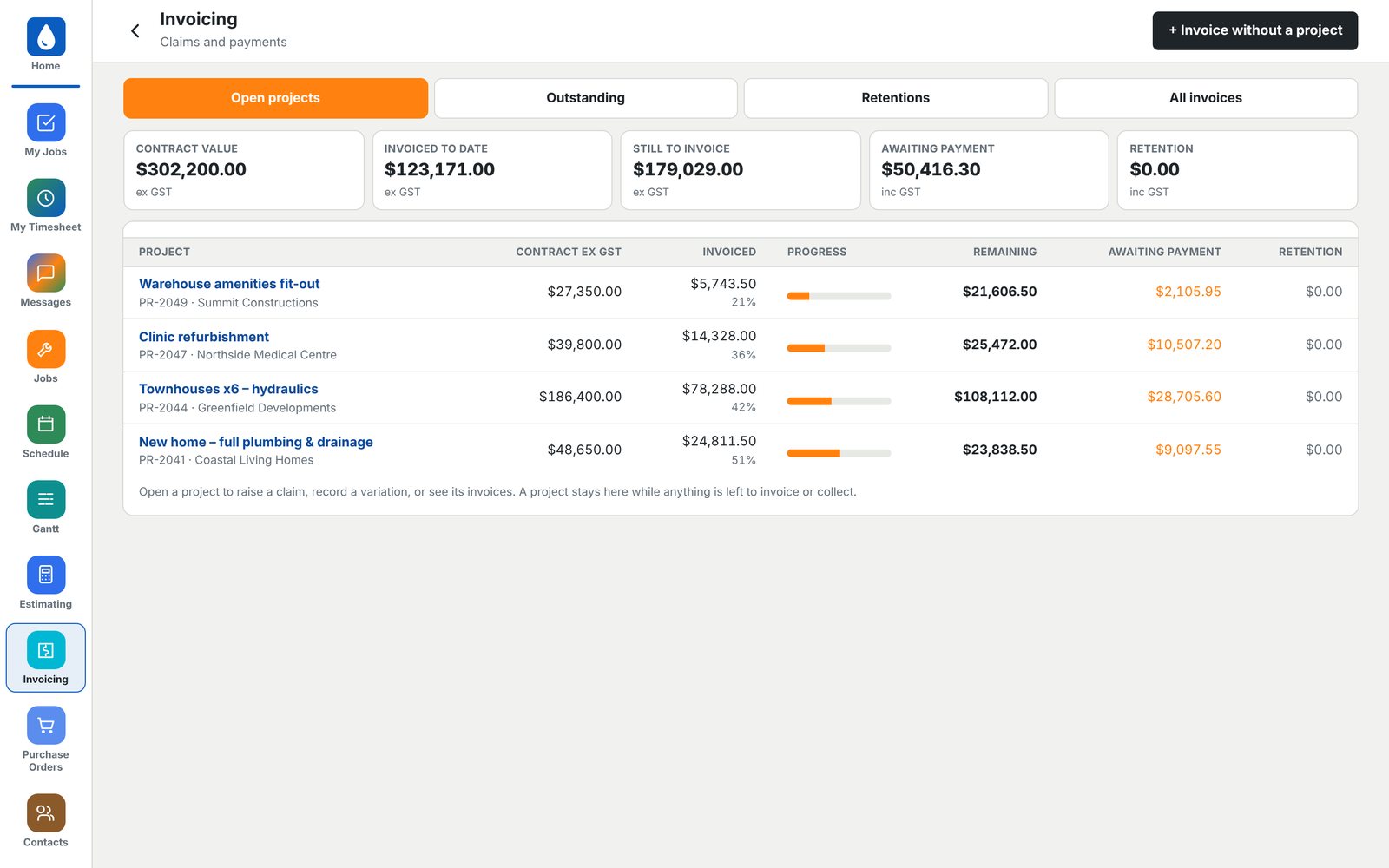Screen dimensions: 1389x868
Task: Click the CONTRACT EX GST column header
Action: (x=569, y=252)
